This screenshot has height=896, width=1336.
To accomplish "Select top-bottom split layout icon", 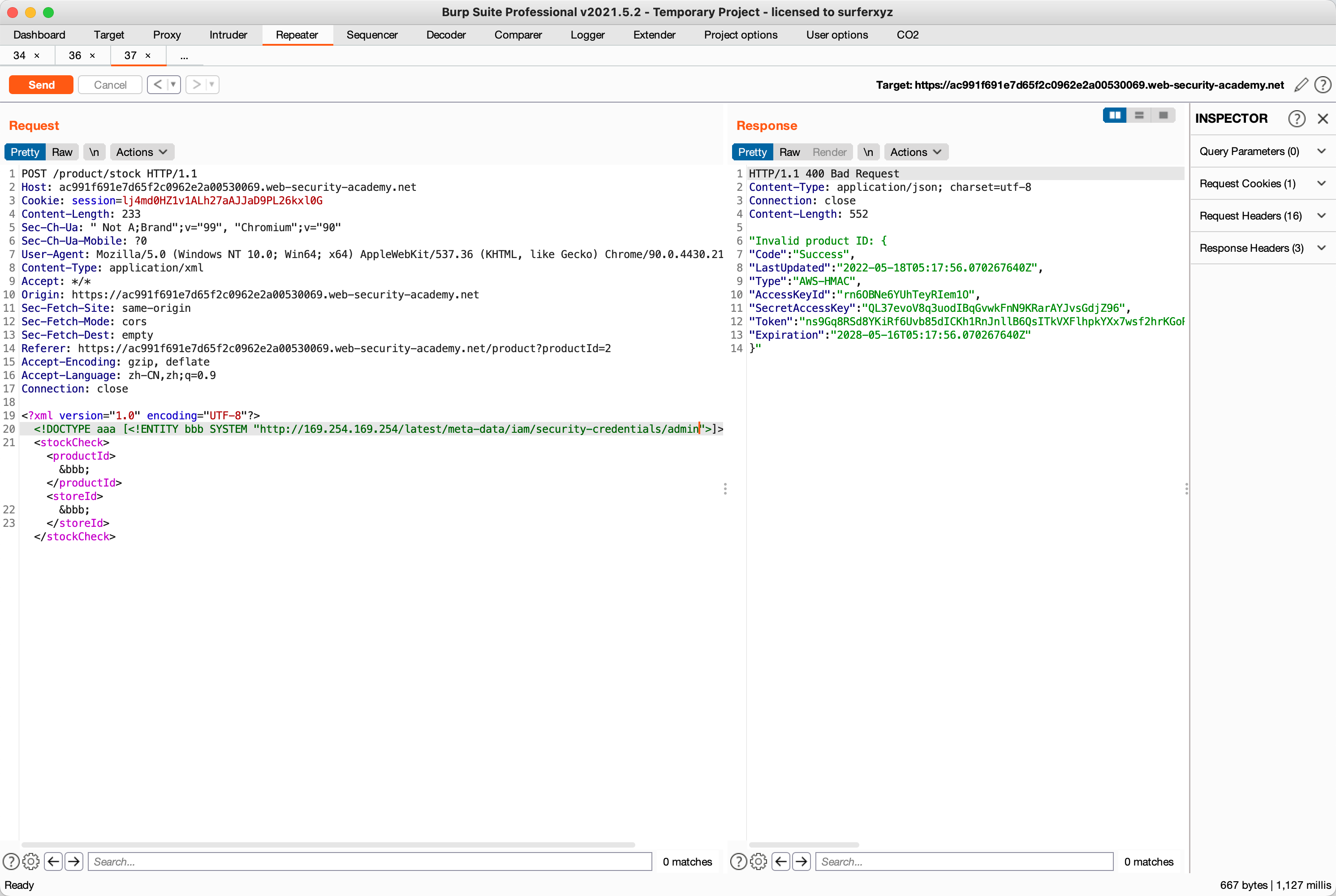I will 1139,116.
